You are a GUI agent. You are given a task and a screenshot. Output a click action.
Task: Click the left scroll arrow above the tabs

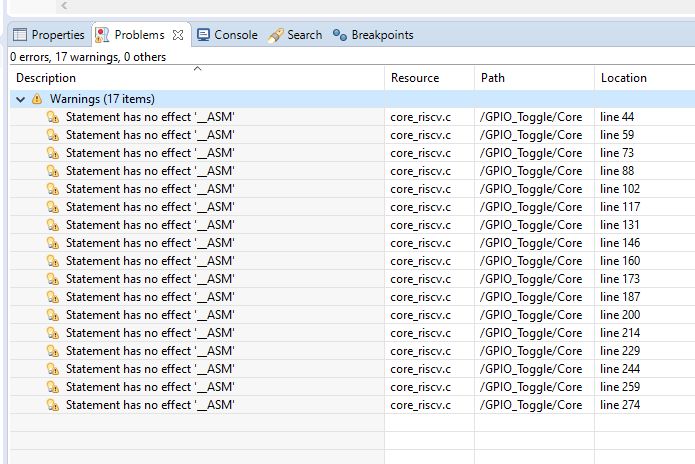click(x=64, y=5)
